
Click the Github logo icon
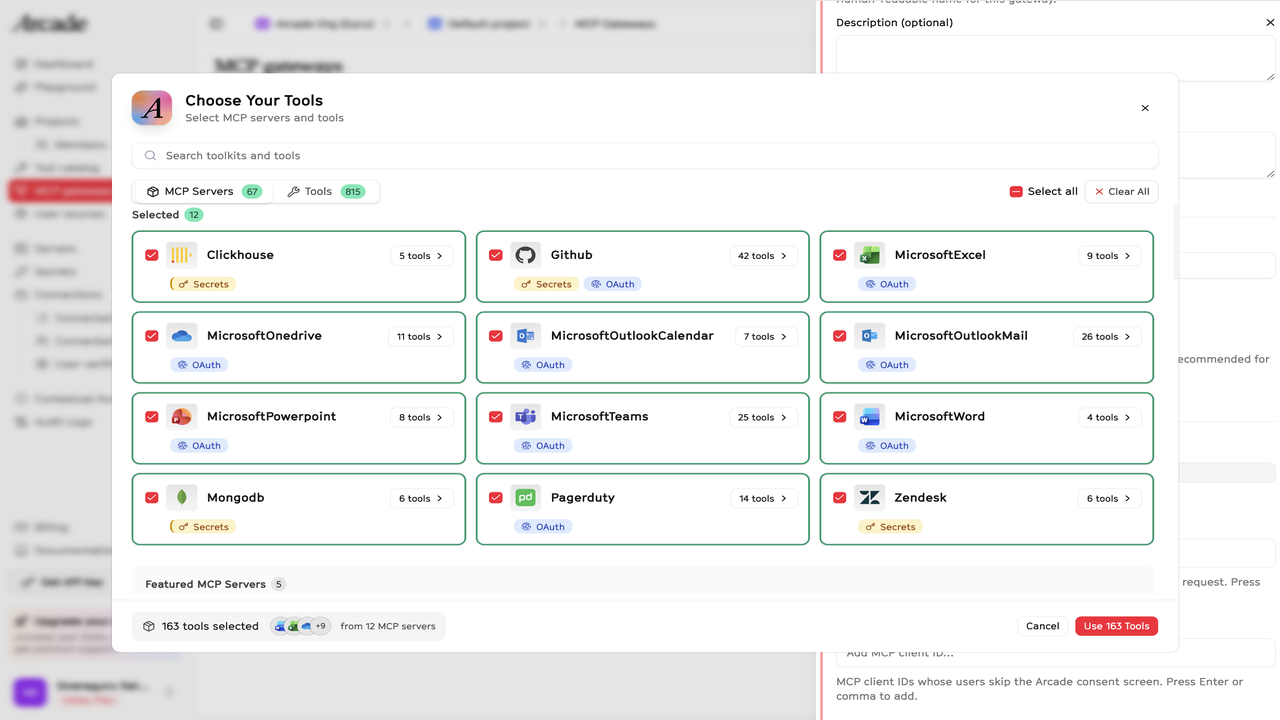click(525, 255)
